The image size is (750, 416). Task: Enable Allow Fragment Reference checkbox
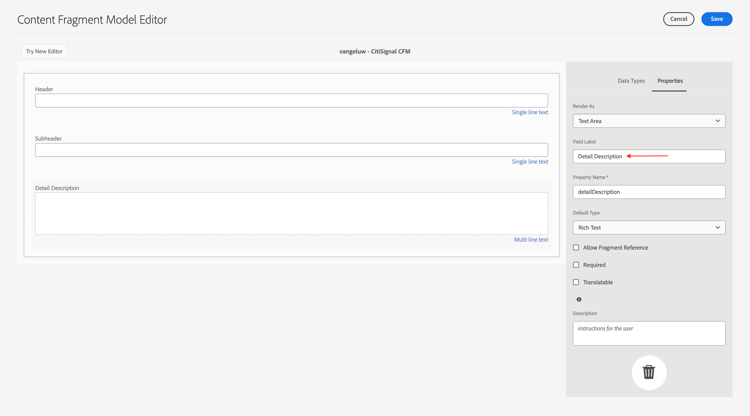tap(576, 248)
